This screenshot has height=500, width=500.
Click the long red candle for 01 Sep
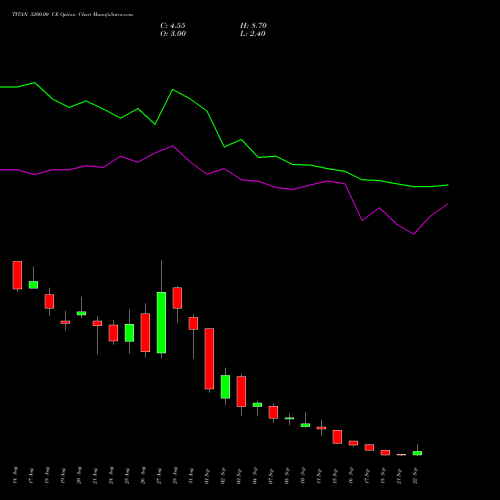pyautogui.click(x=209, y=359)
